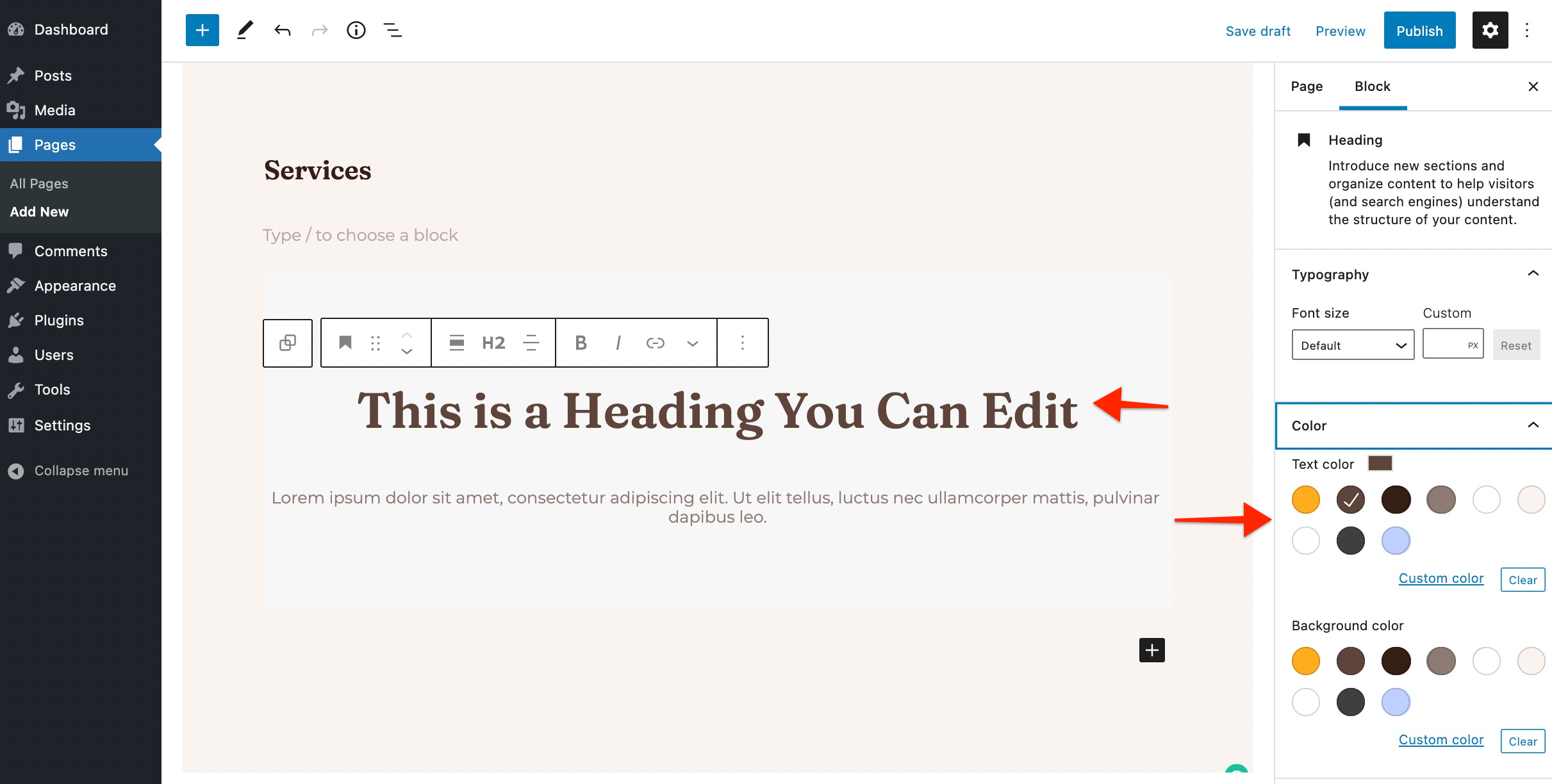Click the heading bookmark icon in toolbar
Viewport: 1552px width, 784px height.
343,343
